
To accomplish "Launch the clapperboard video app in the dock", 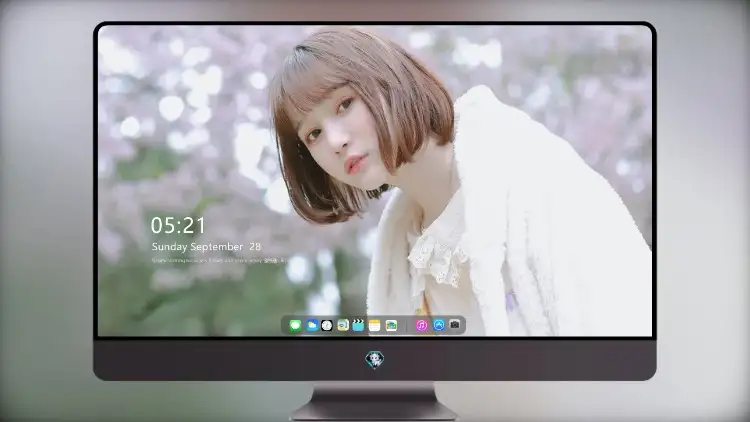I will tap(358, 325).
